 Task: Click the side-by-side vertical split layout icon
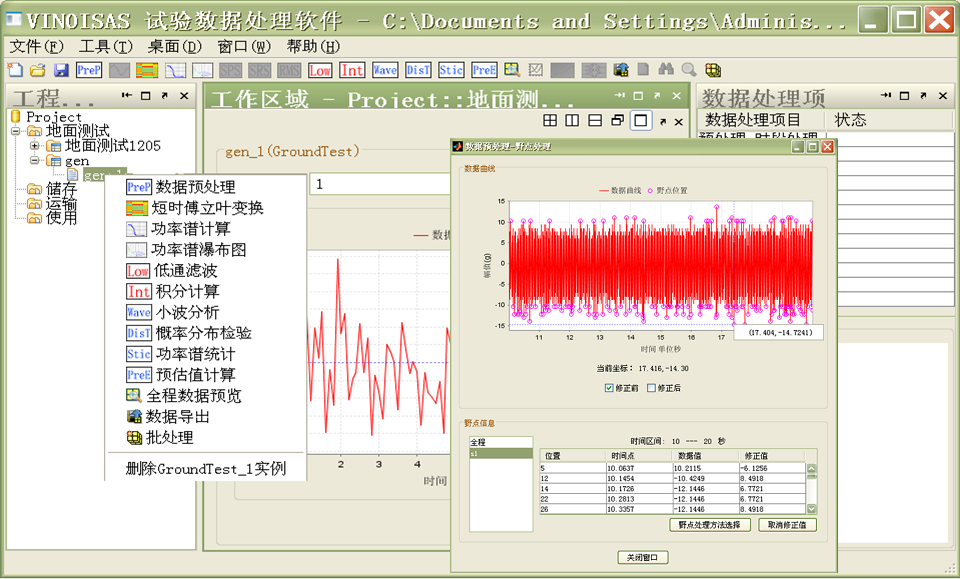point(572,121)
